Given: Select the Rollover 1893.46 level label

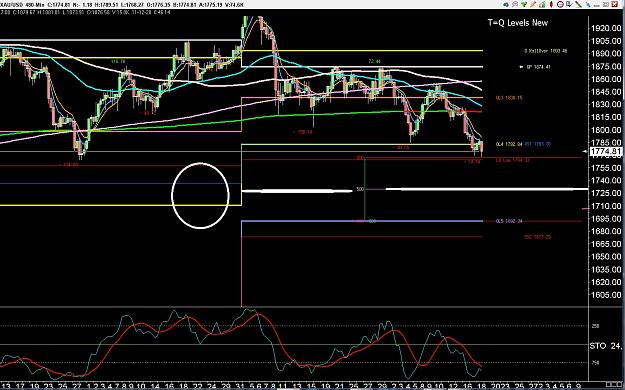Looking at the screenshot, I should coord(546,51).
